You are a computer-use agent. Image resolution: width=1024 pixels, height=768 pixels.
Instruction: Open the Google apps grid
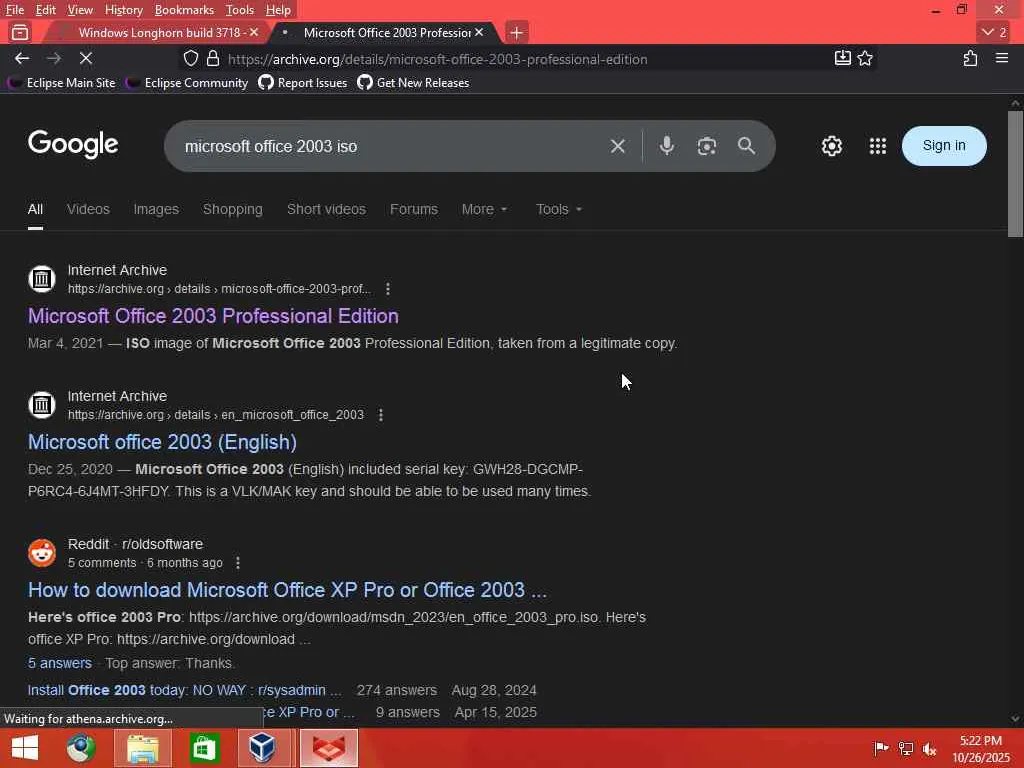click(878, 146)
